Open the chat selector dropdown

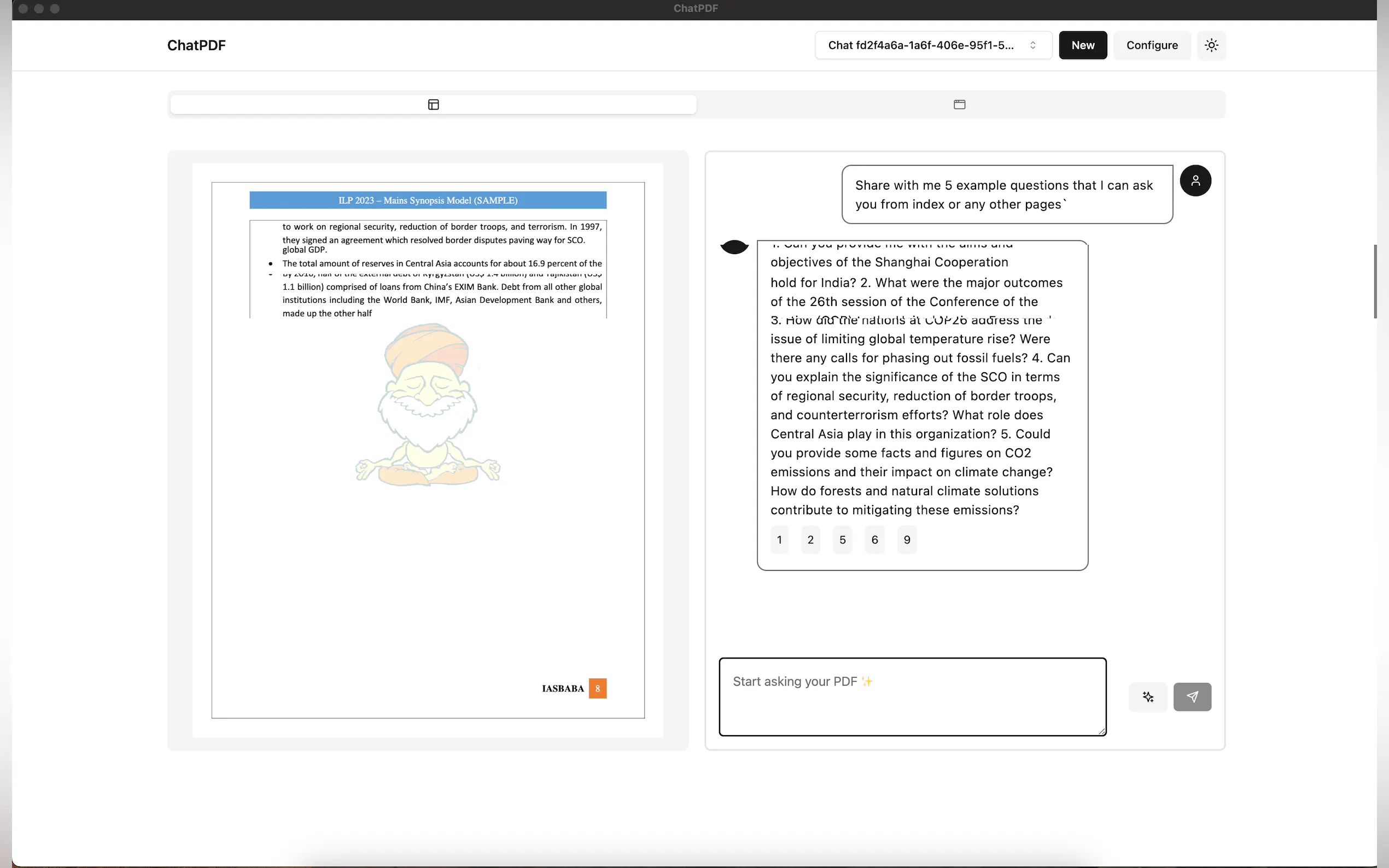click(x=920, y=45)
